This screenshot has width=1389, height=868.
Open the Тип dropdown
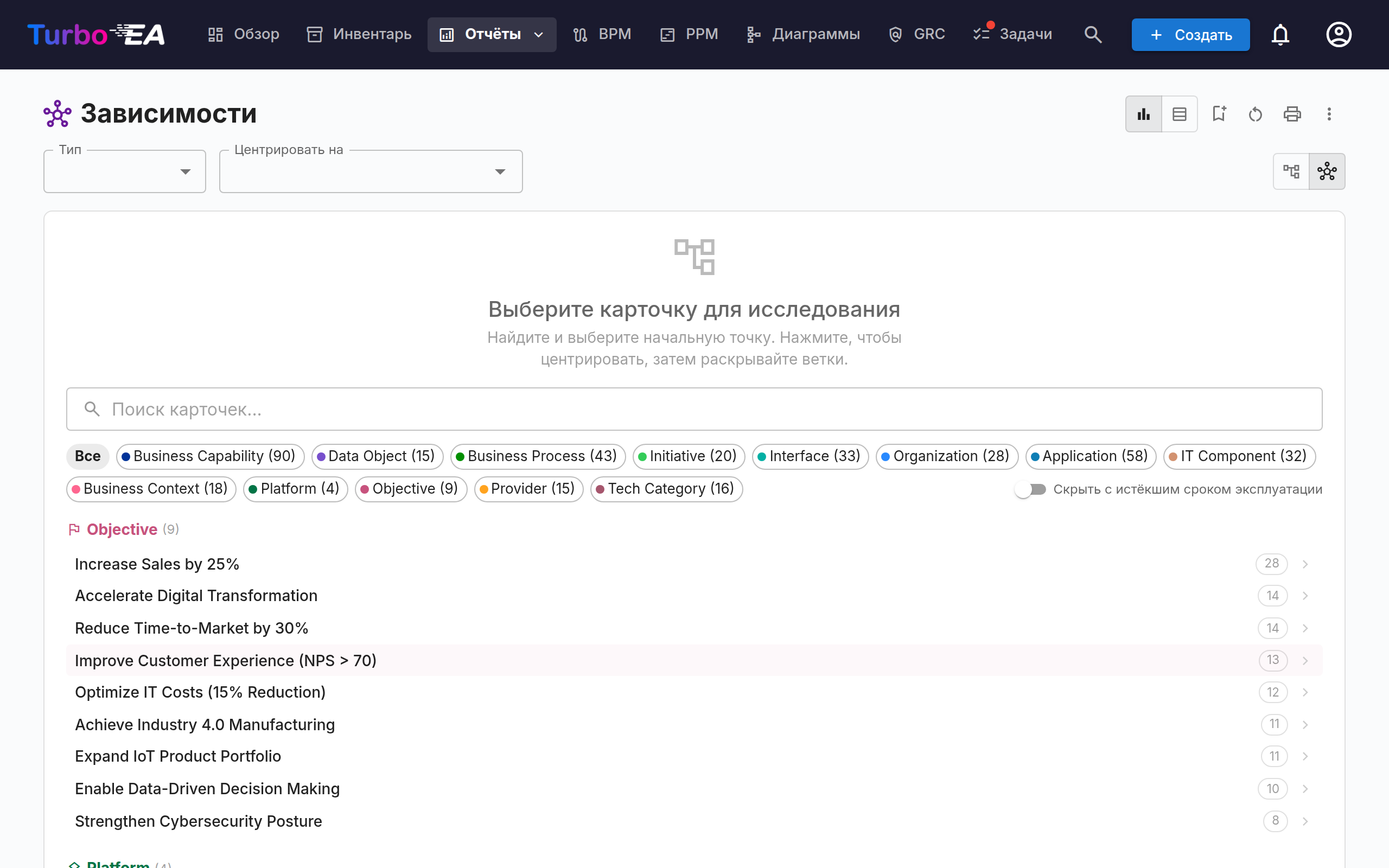point(125,171)
